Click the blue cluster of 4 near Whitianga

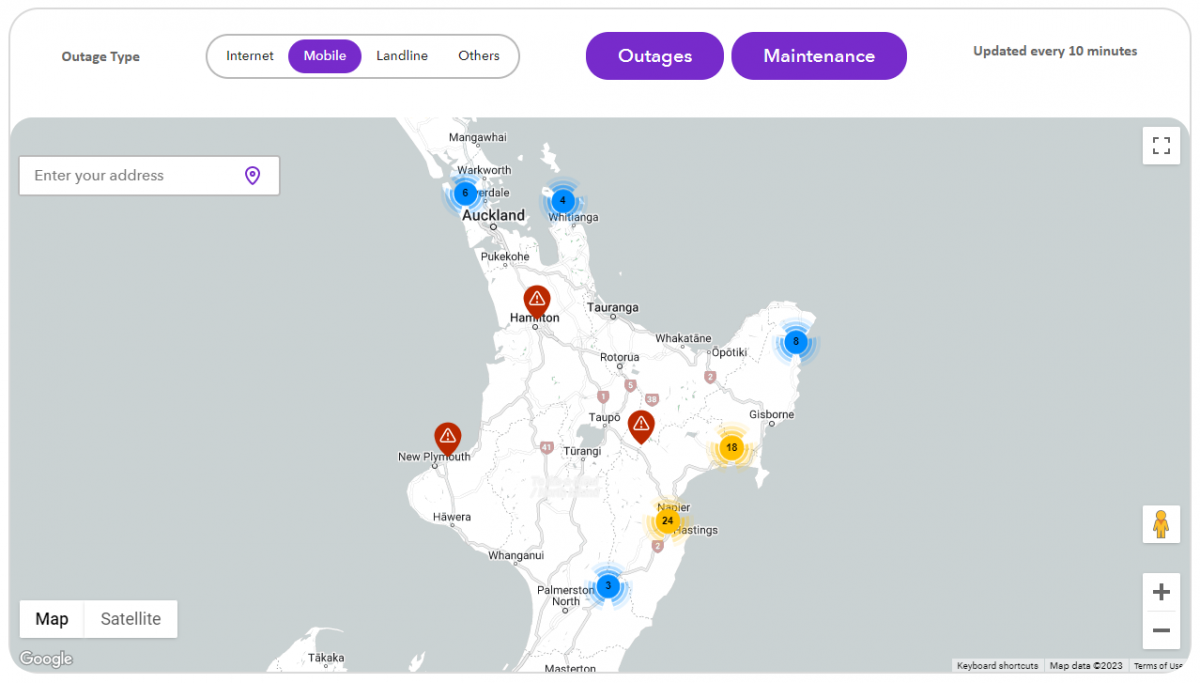coord(562,201)
